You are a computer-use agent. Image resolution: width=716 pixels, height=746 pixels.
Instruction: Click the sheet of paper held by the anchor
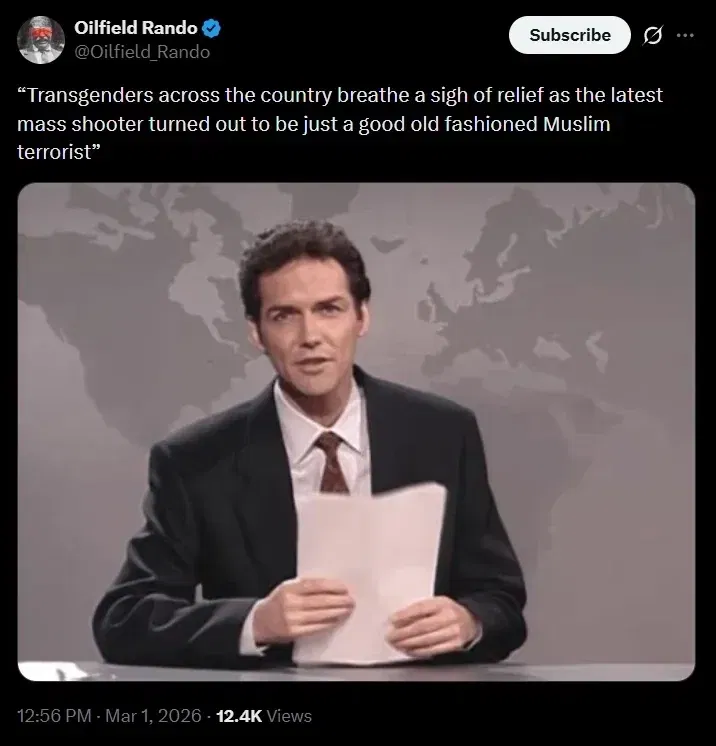pos(369,571)
